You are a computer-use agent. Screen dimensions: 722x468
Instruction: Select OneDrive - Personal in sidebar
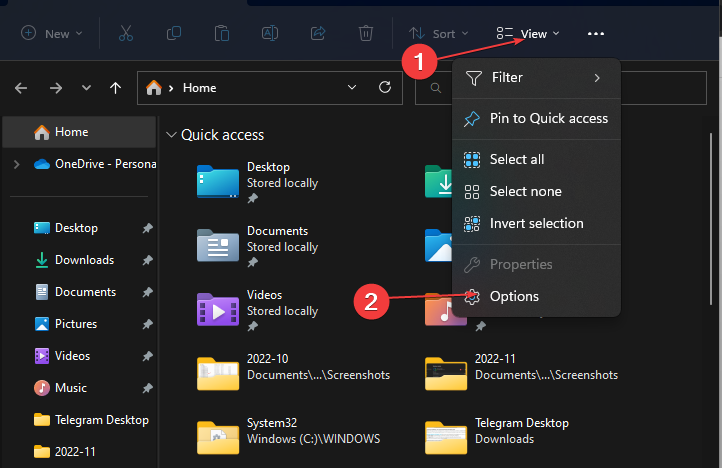[95, 164]
